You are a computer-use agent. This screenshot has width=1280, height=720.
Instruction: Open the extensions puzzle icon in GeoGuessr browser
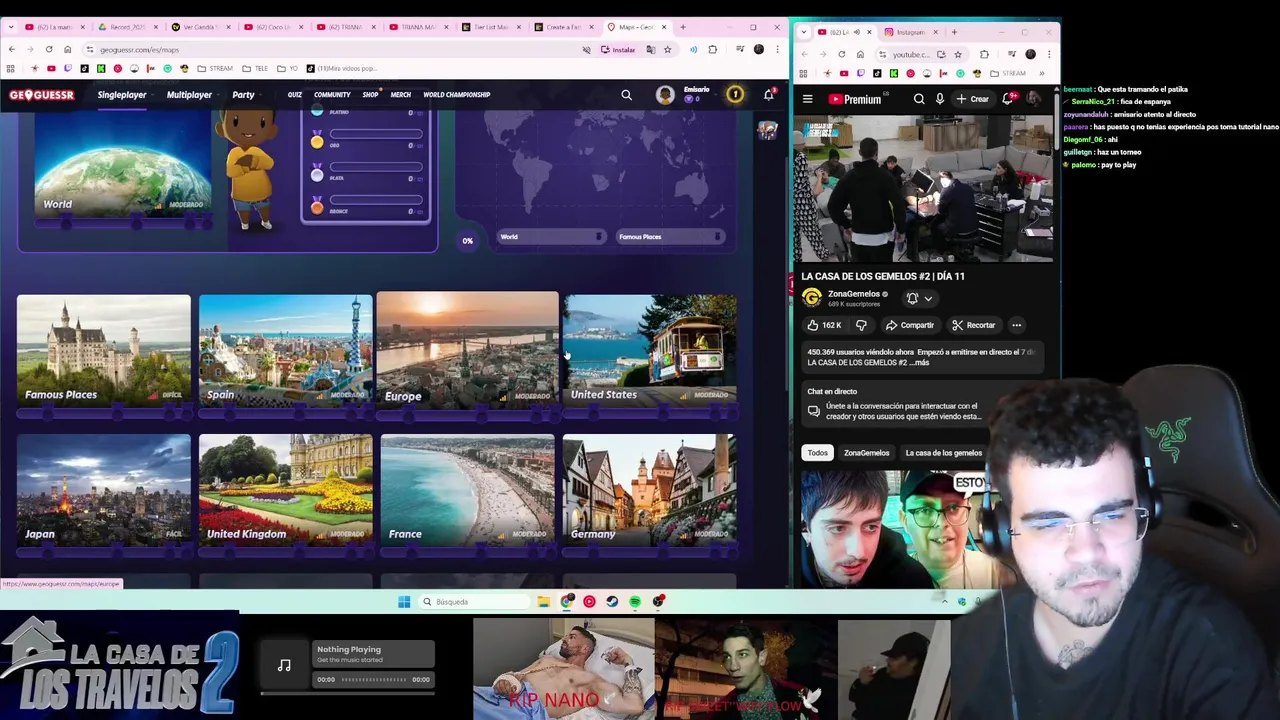(712, 49)
